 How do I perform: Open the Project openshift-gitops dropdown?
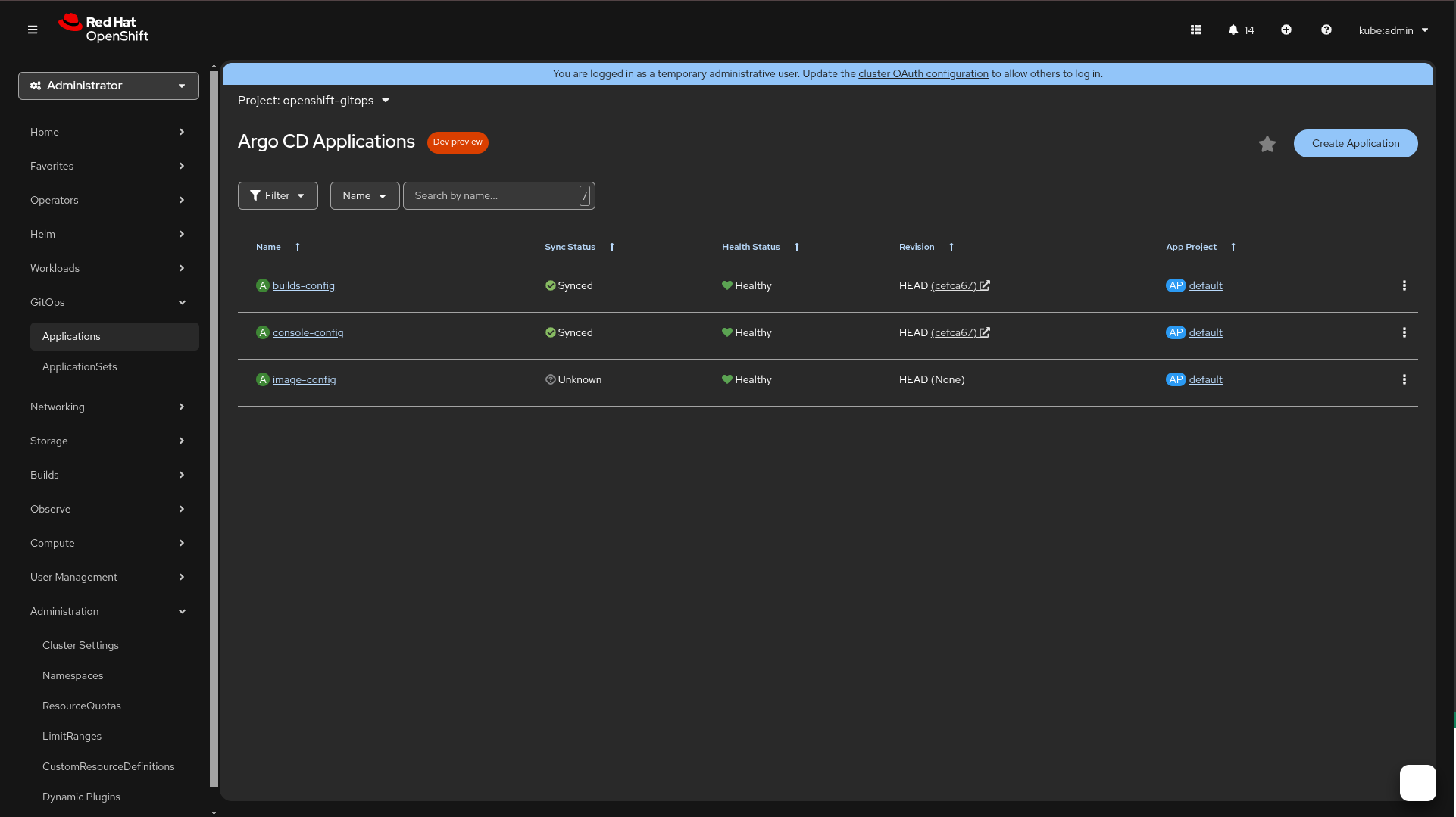click(313, 101)
